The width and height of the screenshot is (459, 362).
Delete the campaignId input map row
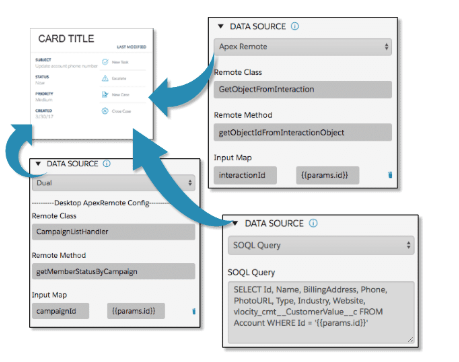(194, 311)
